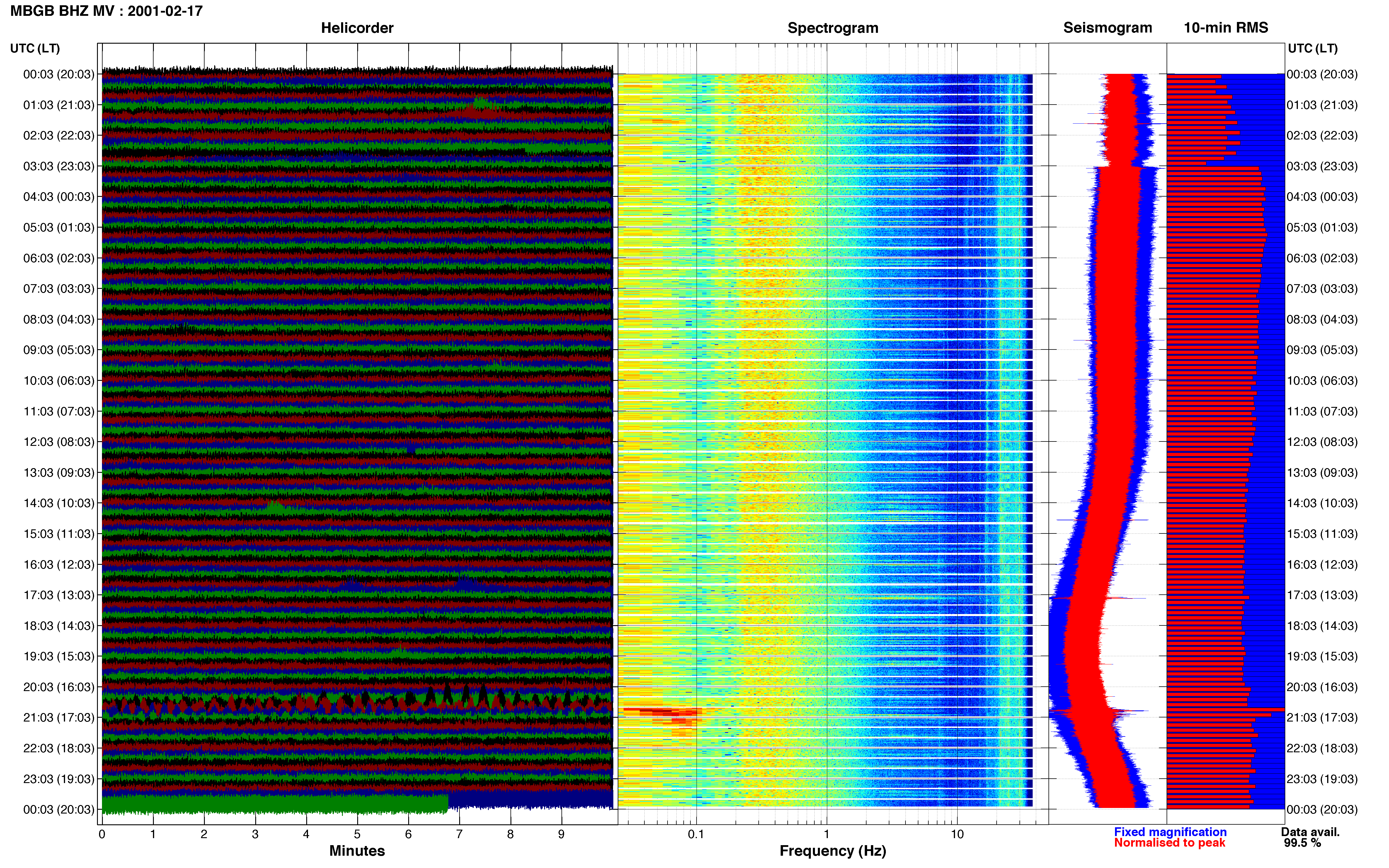1389x868 pixels.
Task: Pick the 21:03 (17:03) label on helicorder axis
Action: [x=59, y=718]
